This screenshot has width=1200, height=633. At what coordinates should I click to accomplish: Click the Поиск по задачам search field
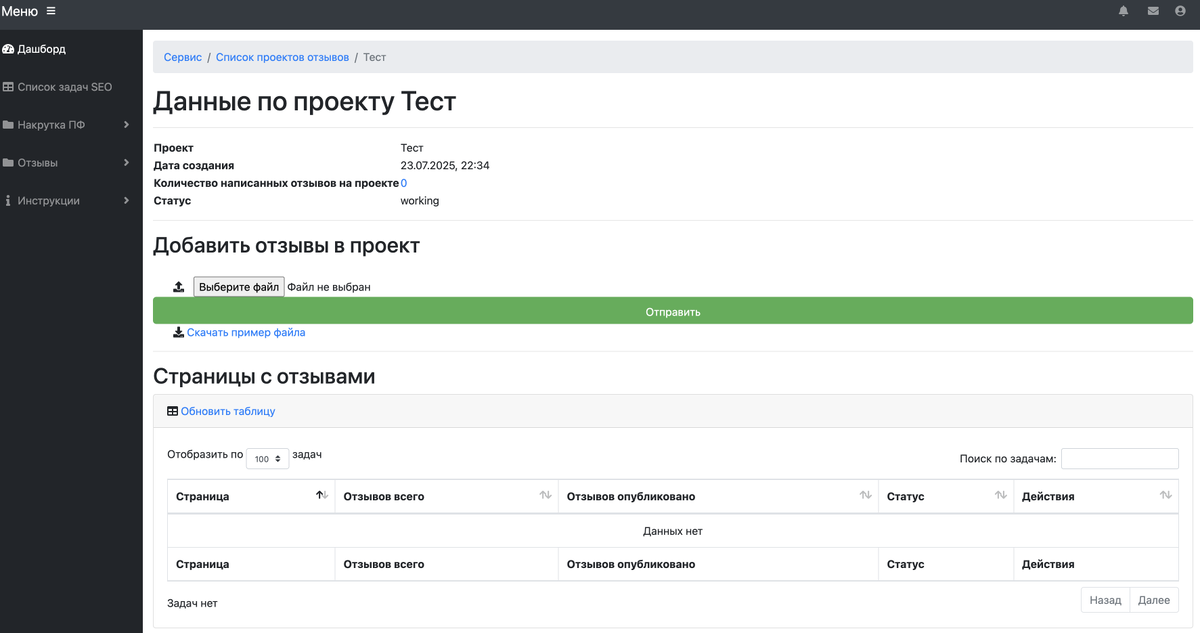(x=1120, y=458)
